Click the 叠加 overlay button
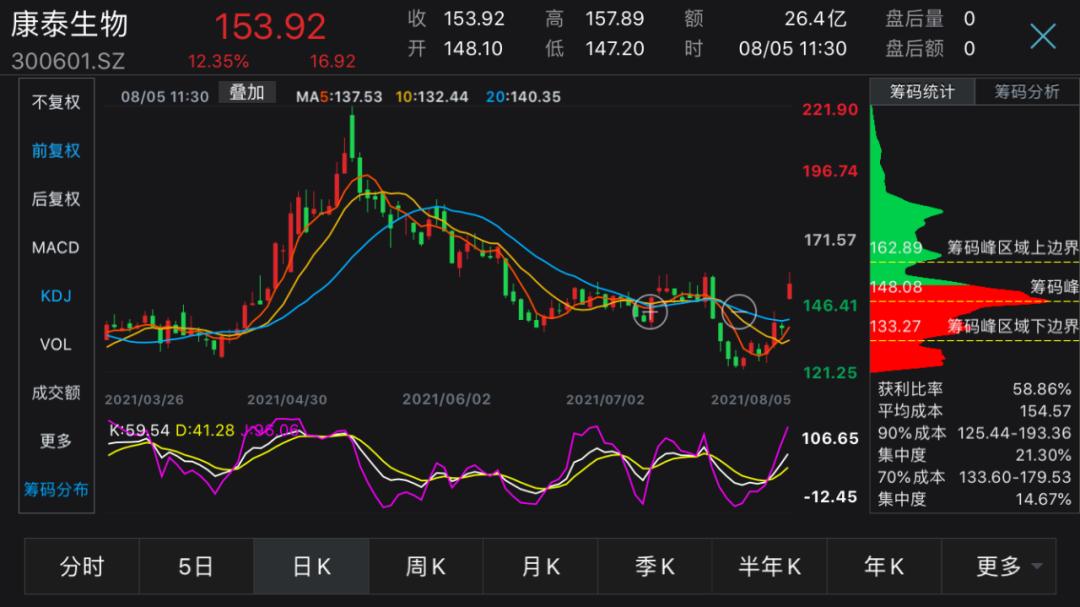The image size is (1080, 607). [247, 92]
